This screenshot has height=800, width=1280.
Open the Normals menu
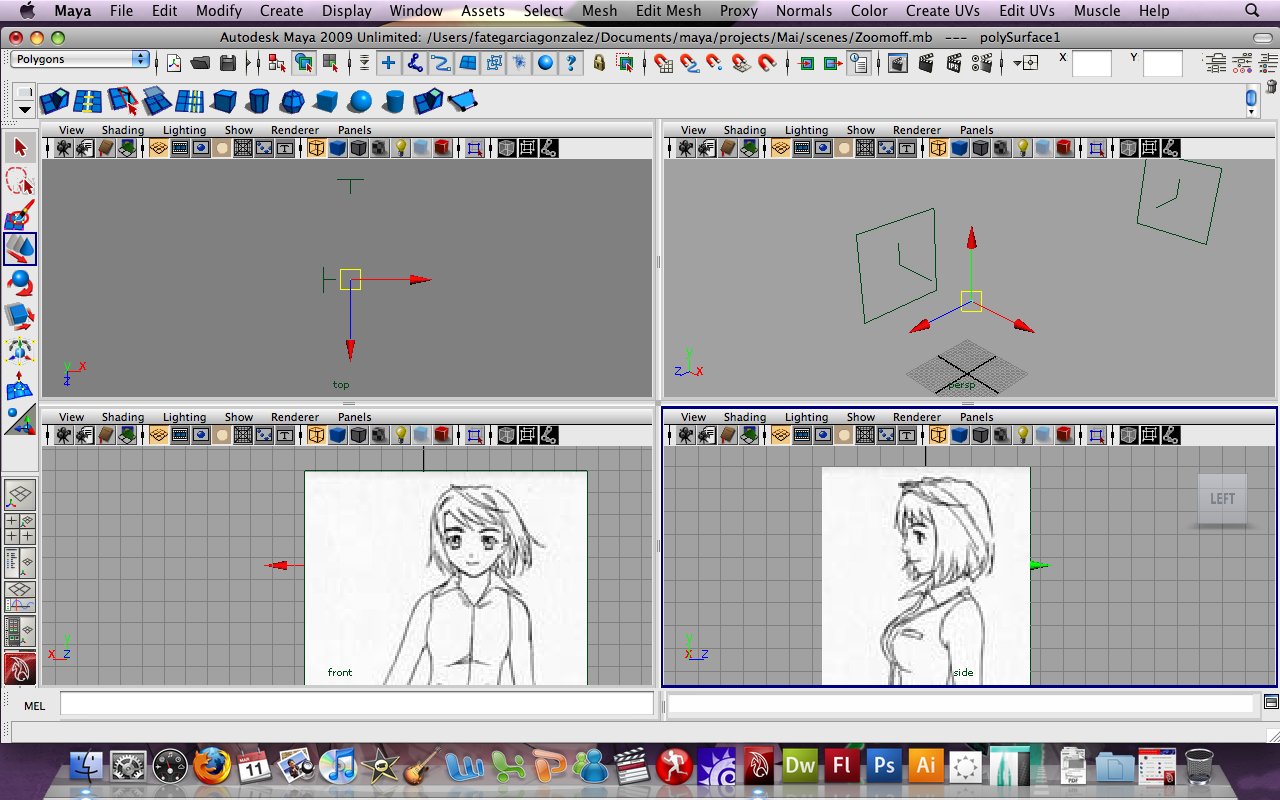pos(804,11)
